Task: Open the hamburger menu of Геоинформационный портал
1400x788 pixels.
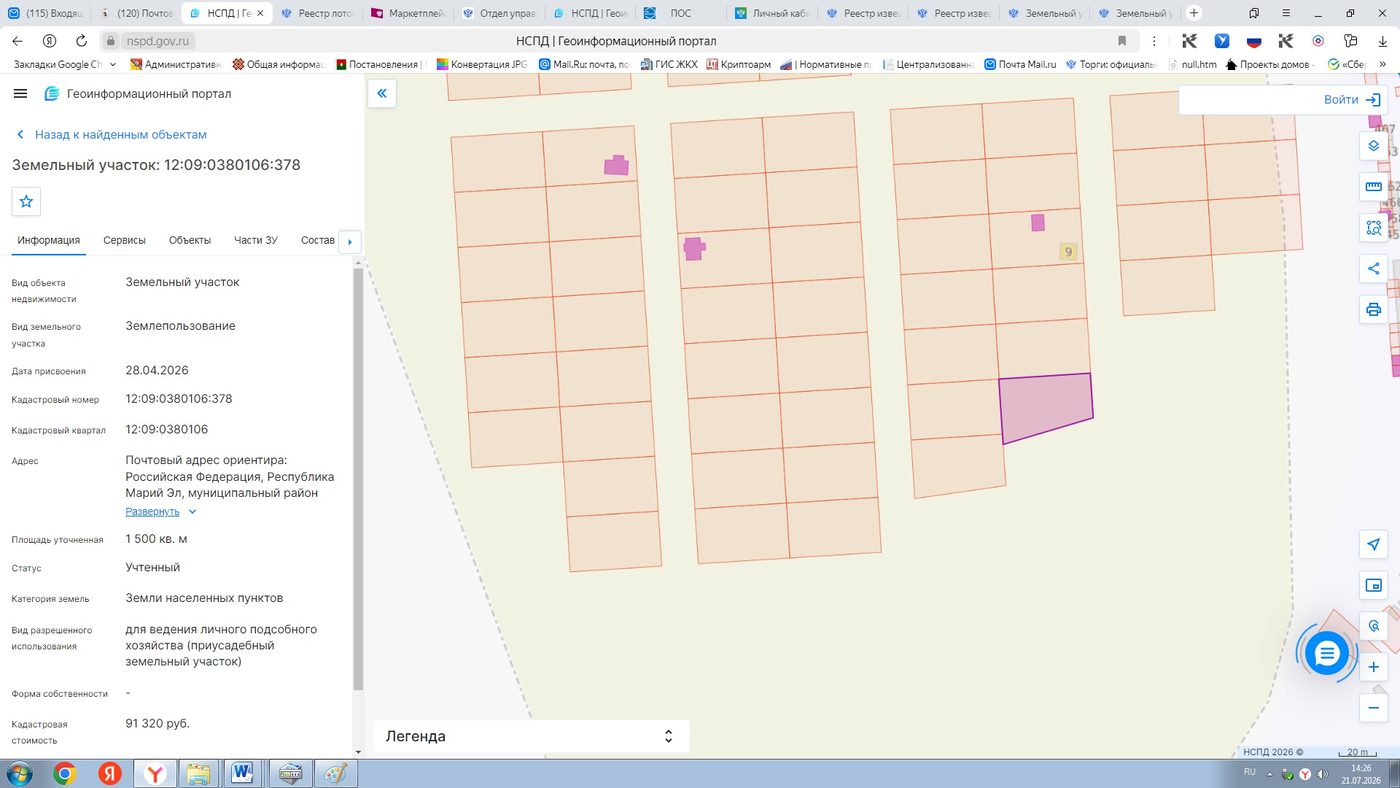Action: point(20,93)
